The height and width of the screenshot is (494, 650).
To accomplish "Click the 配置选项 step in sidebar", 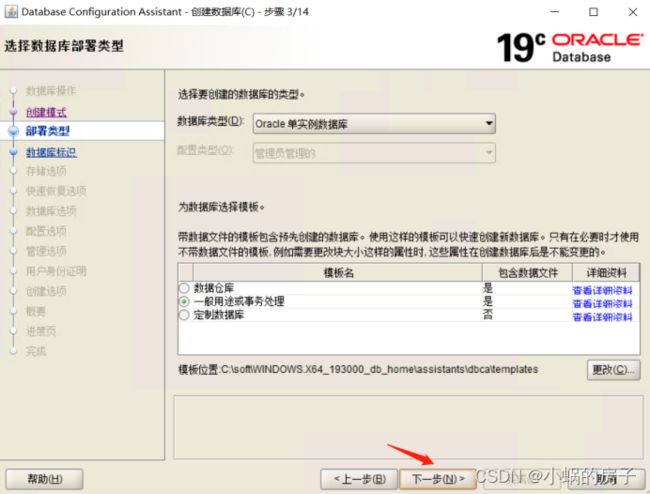I will (46, 231).
